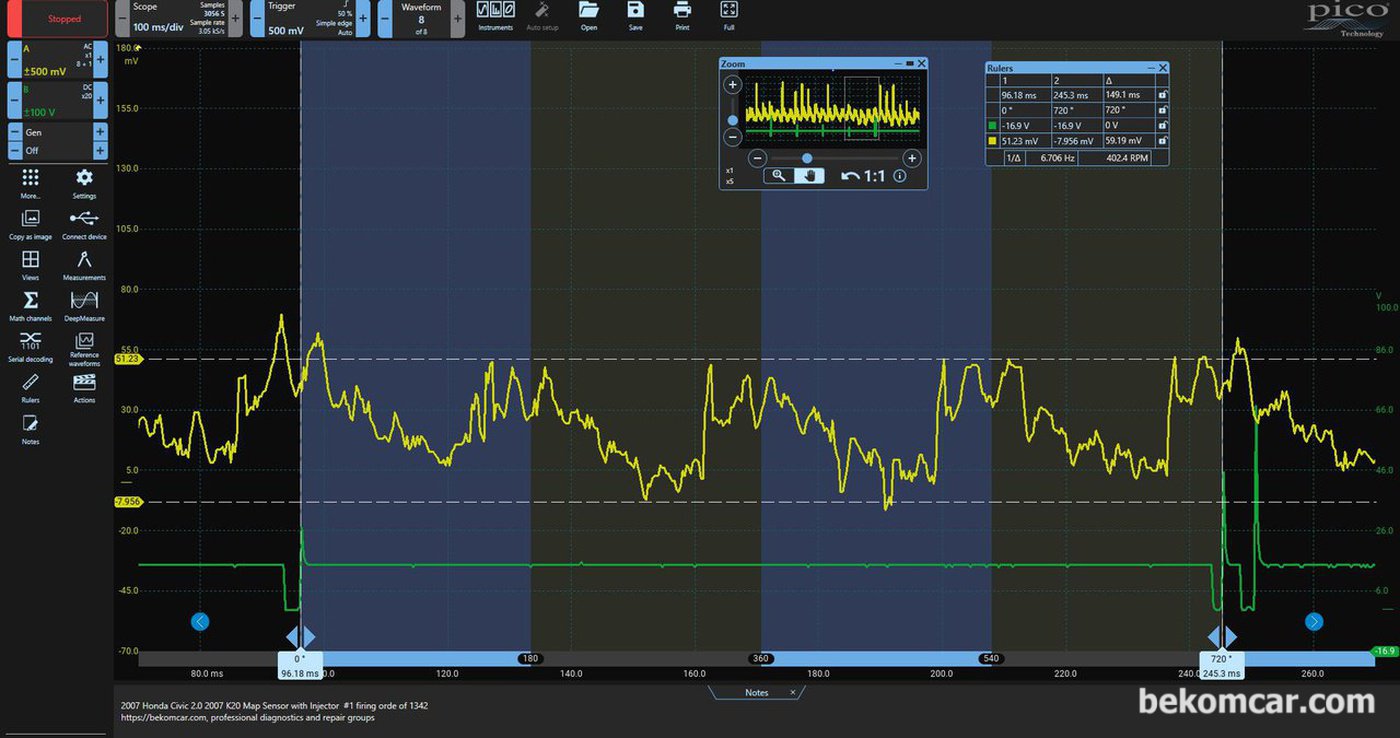Open the Instruments menu in the toolbar
1400x738 pixels.
(496, 16)
